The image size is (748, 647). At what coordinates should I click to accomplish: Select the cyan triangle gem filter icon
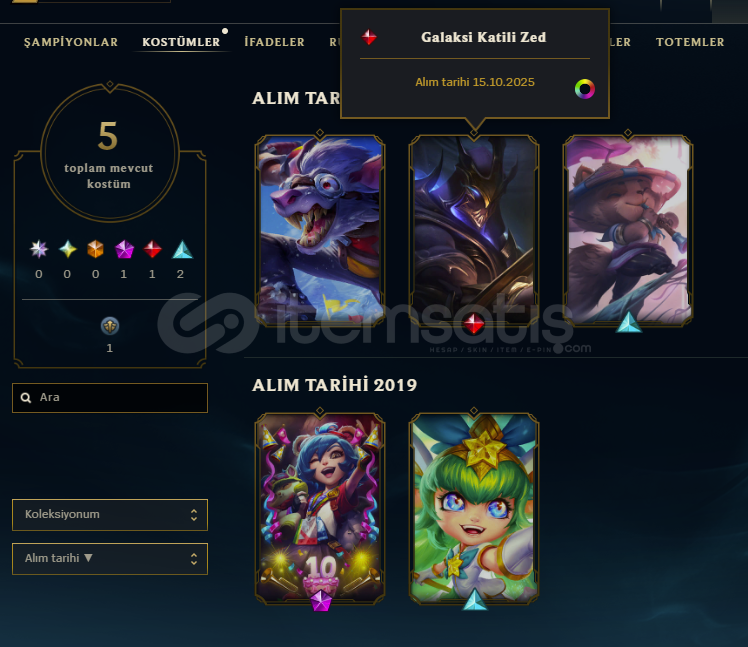click(x=182, y=249)
